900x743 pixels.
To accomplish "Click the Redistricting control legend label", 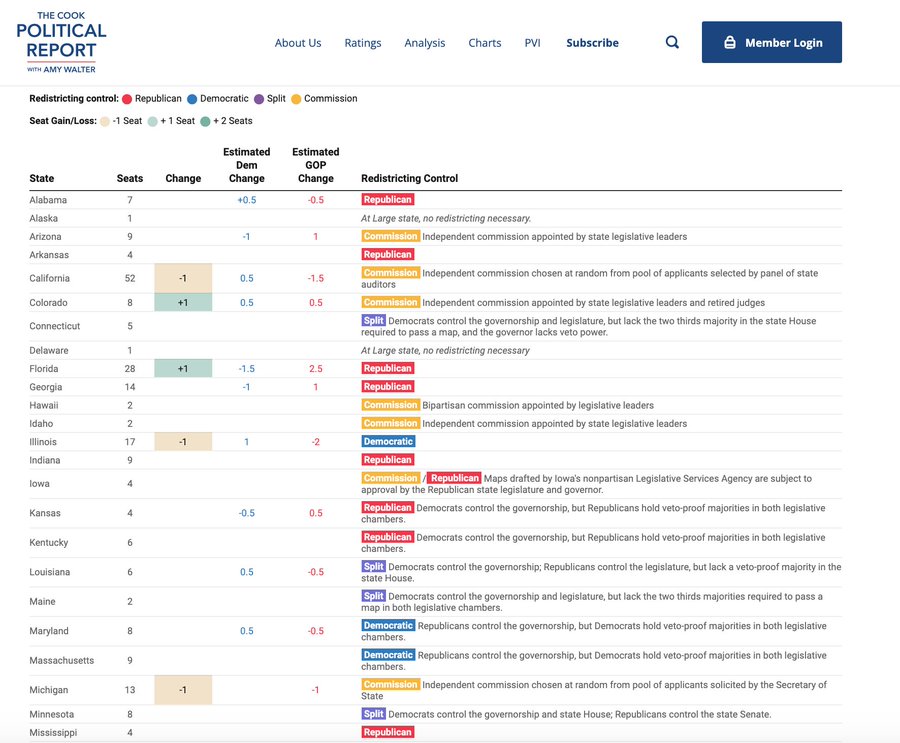I will [74, 99].
